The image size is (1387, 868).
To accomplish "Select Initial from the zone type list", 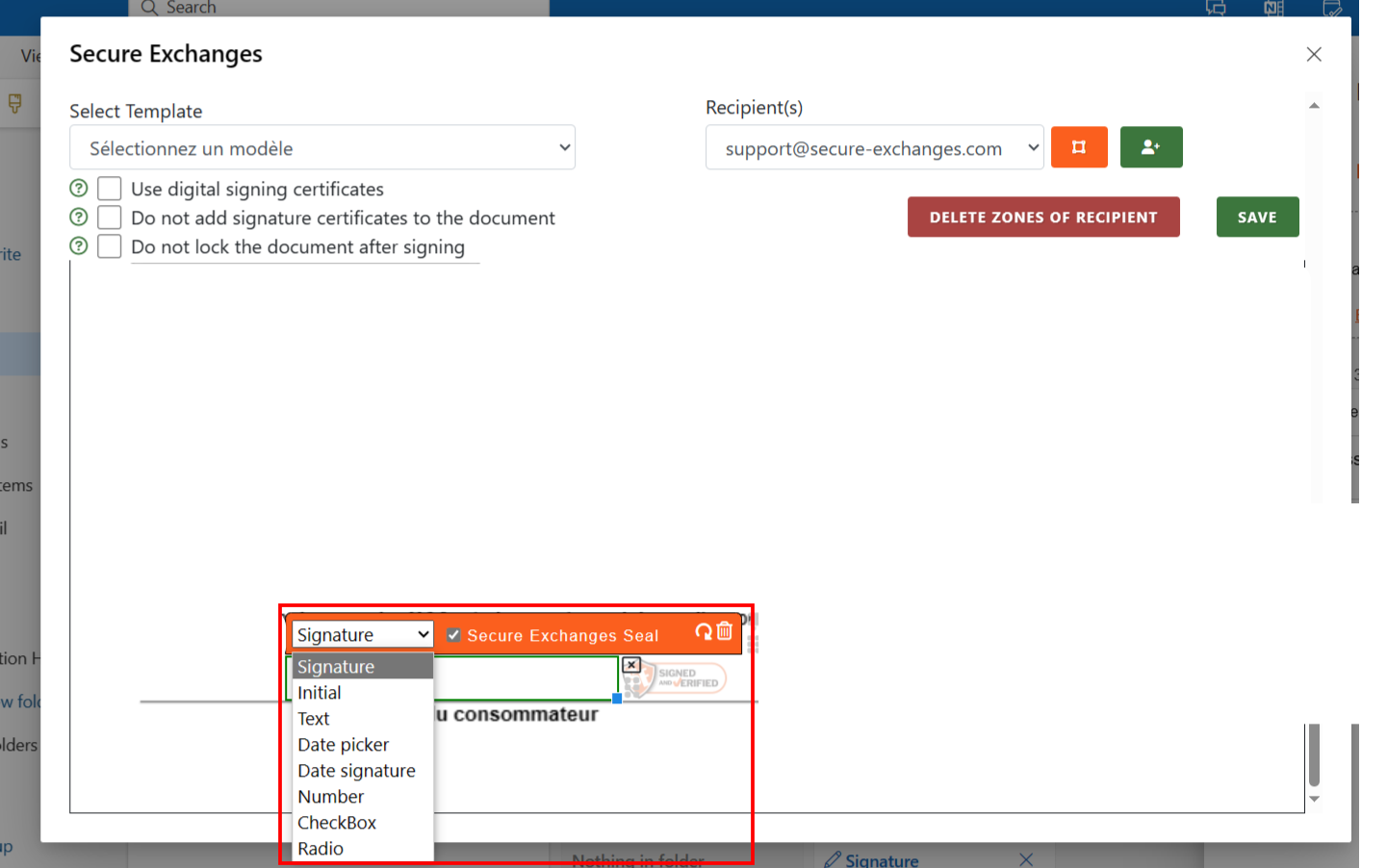I will (363, 692).
